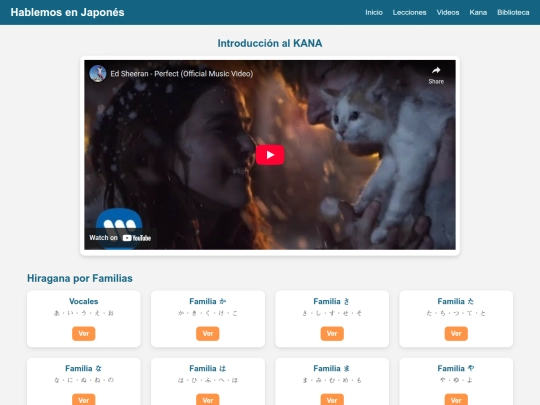540x405 pixels.
Task: Click Ver button on Familia な card
Action: click(x=84, y=400)
